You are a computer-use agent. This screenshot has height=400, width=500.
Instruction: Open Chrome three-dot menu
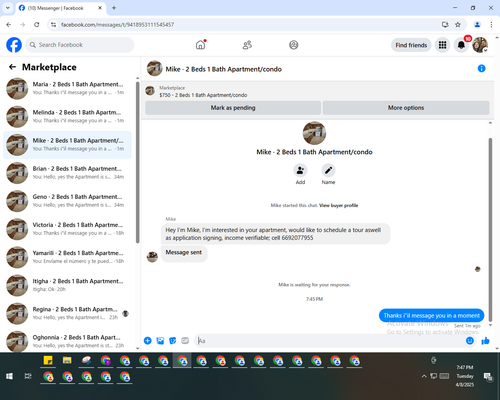[x=491, y=24]
